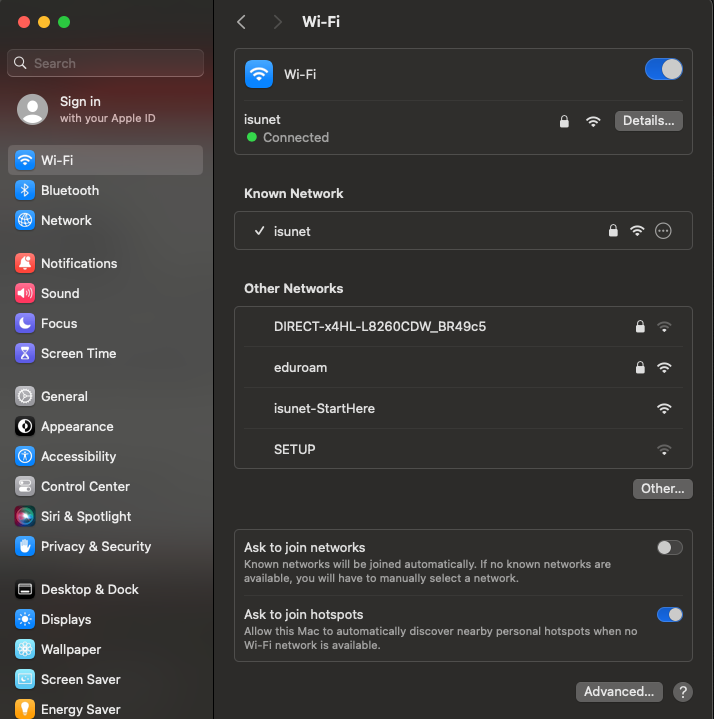
Task: Join the DIRECT-x4HL-L8260CDW_BR49c5 network
Action: (463, 326)
